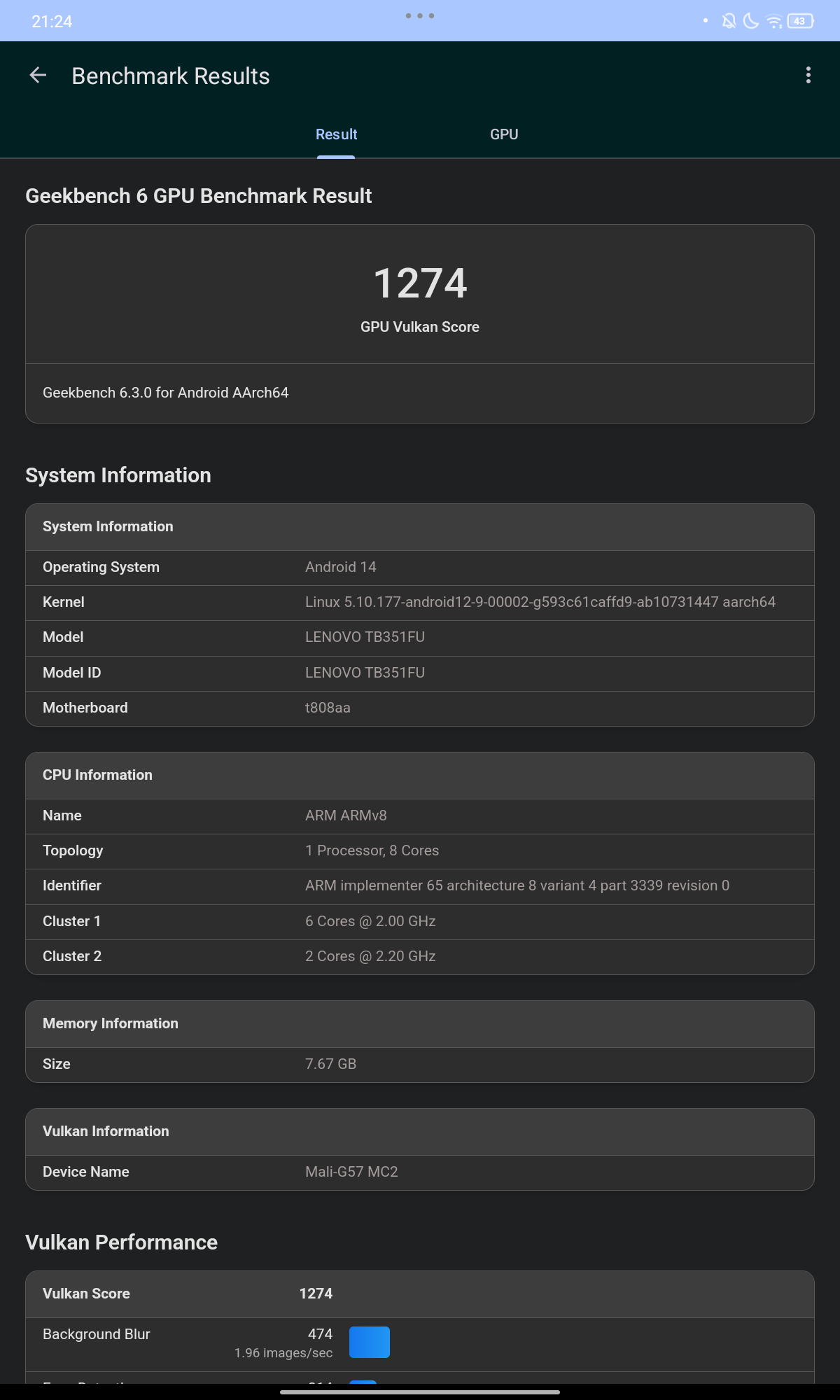Tap the muted notifications bell icon
Screen dimensions: 840x1400
(x=729, y=21)
